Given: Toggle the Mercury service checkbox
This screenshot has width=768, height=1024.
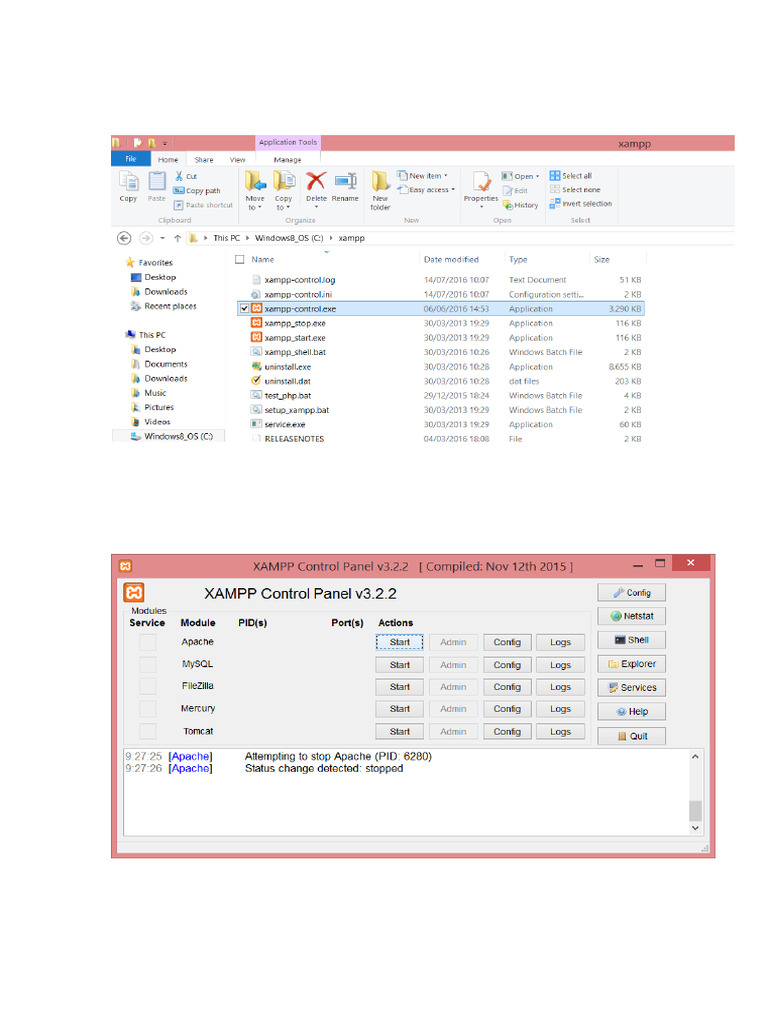Looking at the screenshot, I should coord(148,709).
